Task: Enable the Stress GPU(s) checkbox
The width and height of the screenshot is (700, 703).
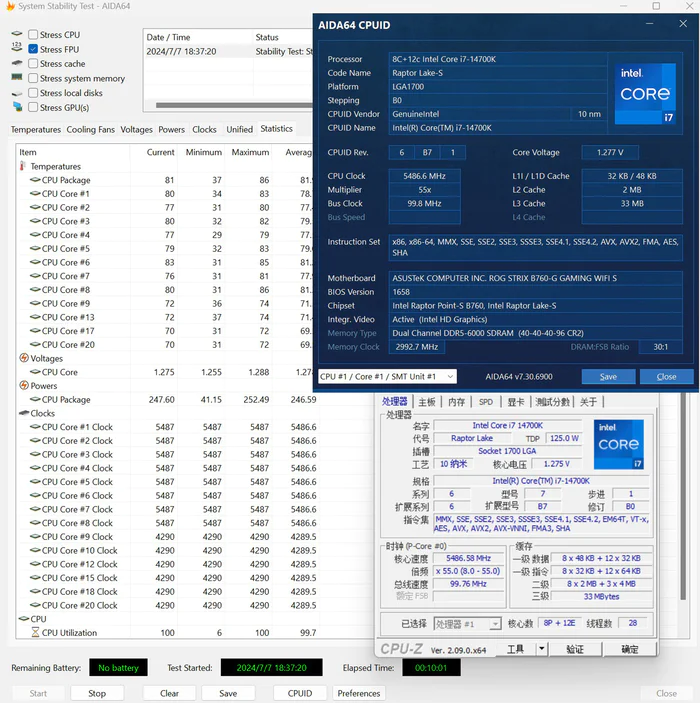Action: 33,107
